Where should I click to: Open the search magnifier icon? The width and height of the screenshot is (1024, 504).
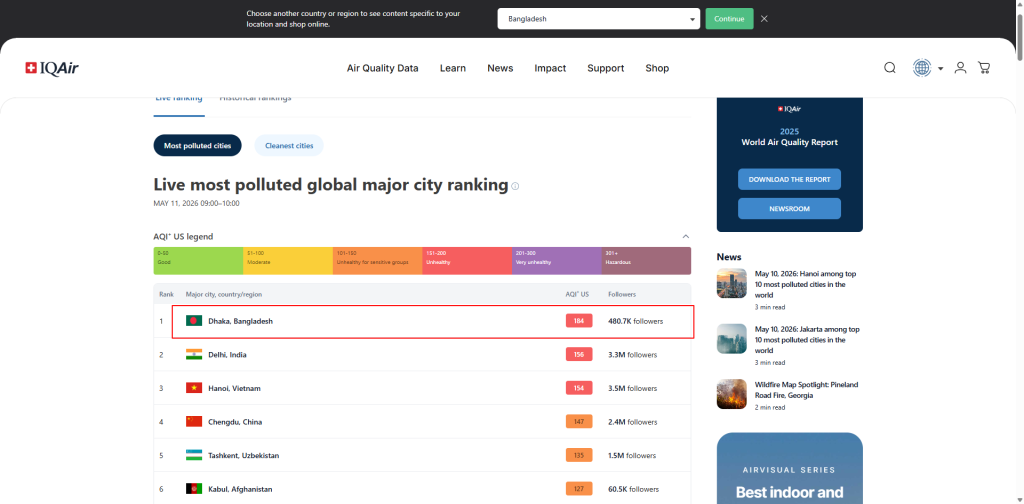coord(889,68)
